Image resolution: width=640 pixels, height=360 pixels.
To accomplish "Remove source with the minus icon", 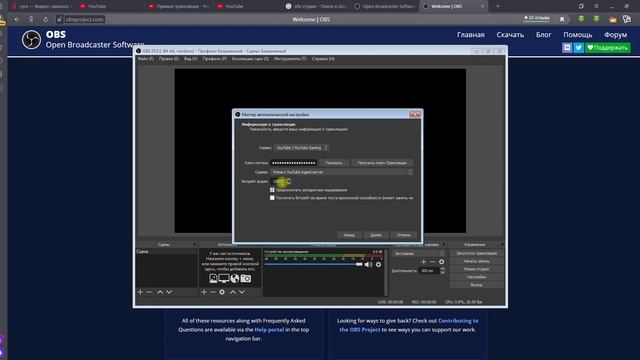I will click(x=213, y=292).
